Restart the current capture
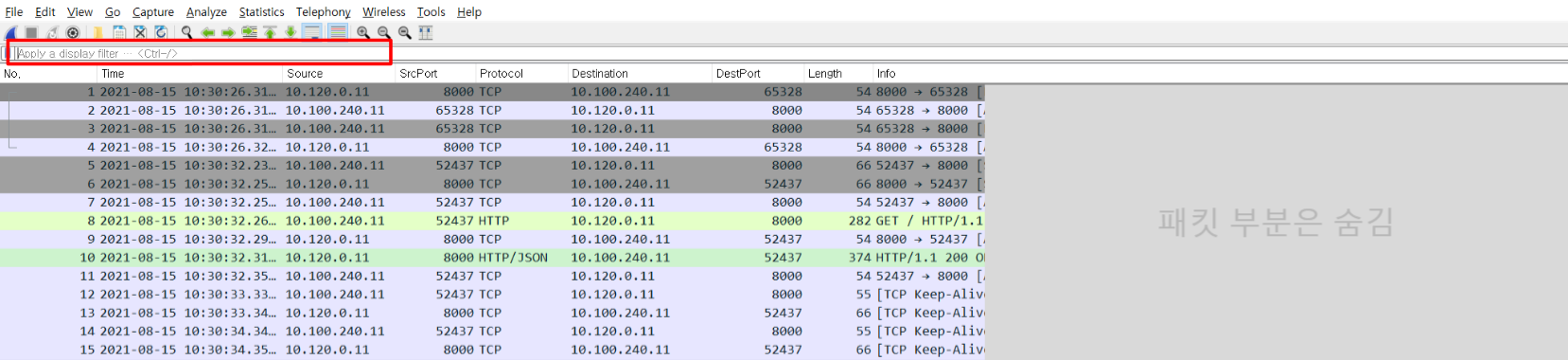This screenshot has width=1568, height=360. tap(52, 32)
